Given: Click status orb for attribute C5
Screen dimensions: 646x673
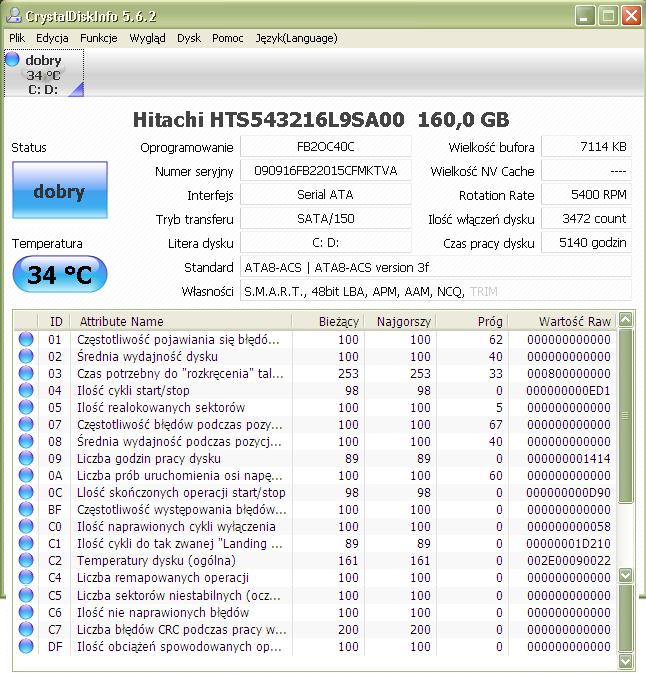Looking at the screenshot, I should coord(26,595).
